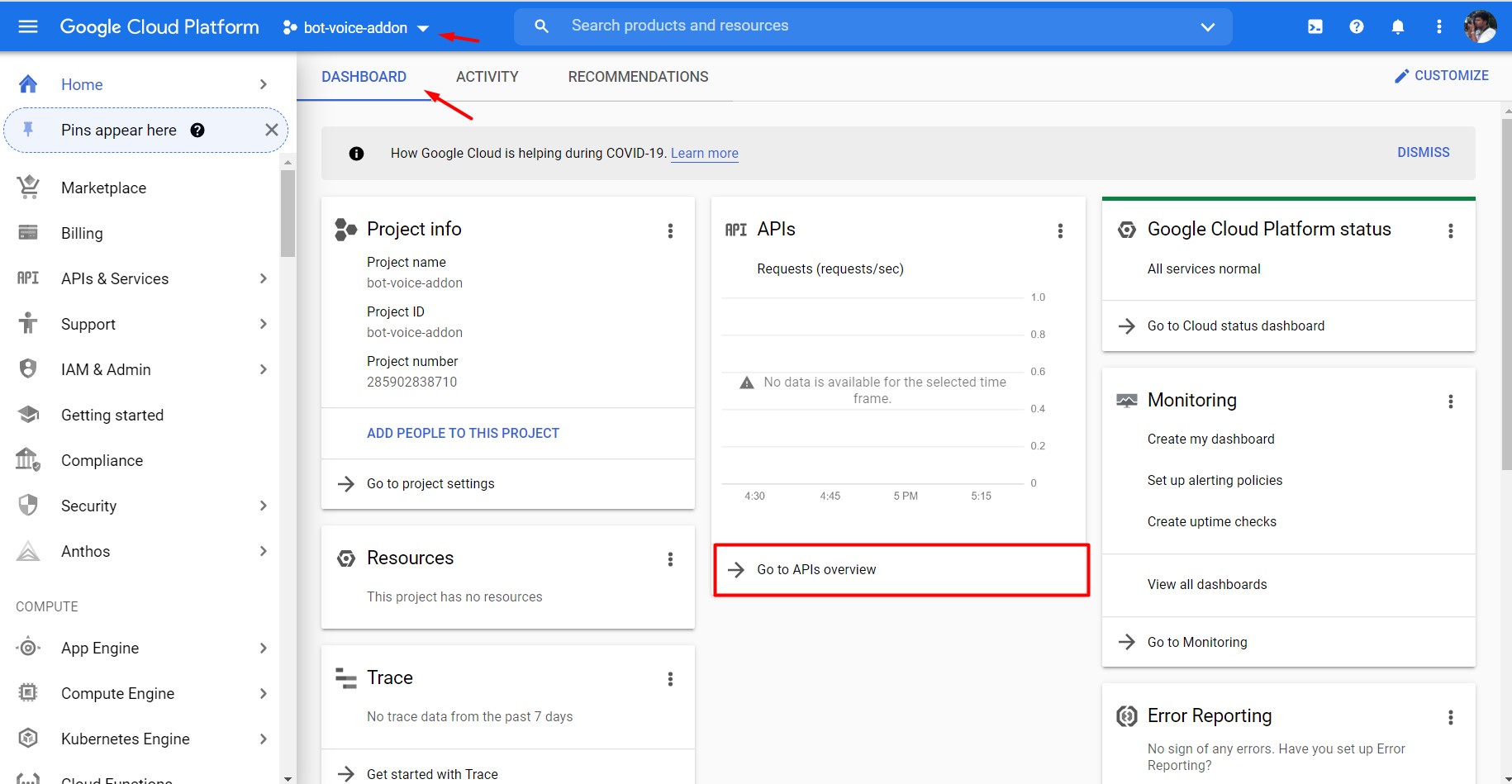
Task: Expand IAM & Admin submenu
Action: [x=264, y=369]
